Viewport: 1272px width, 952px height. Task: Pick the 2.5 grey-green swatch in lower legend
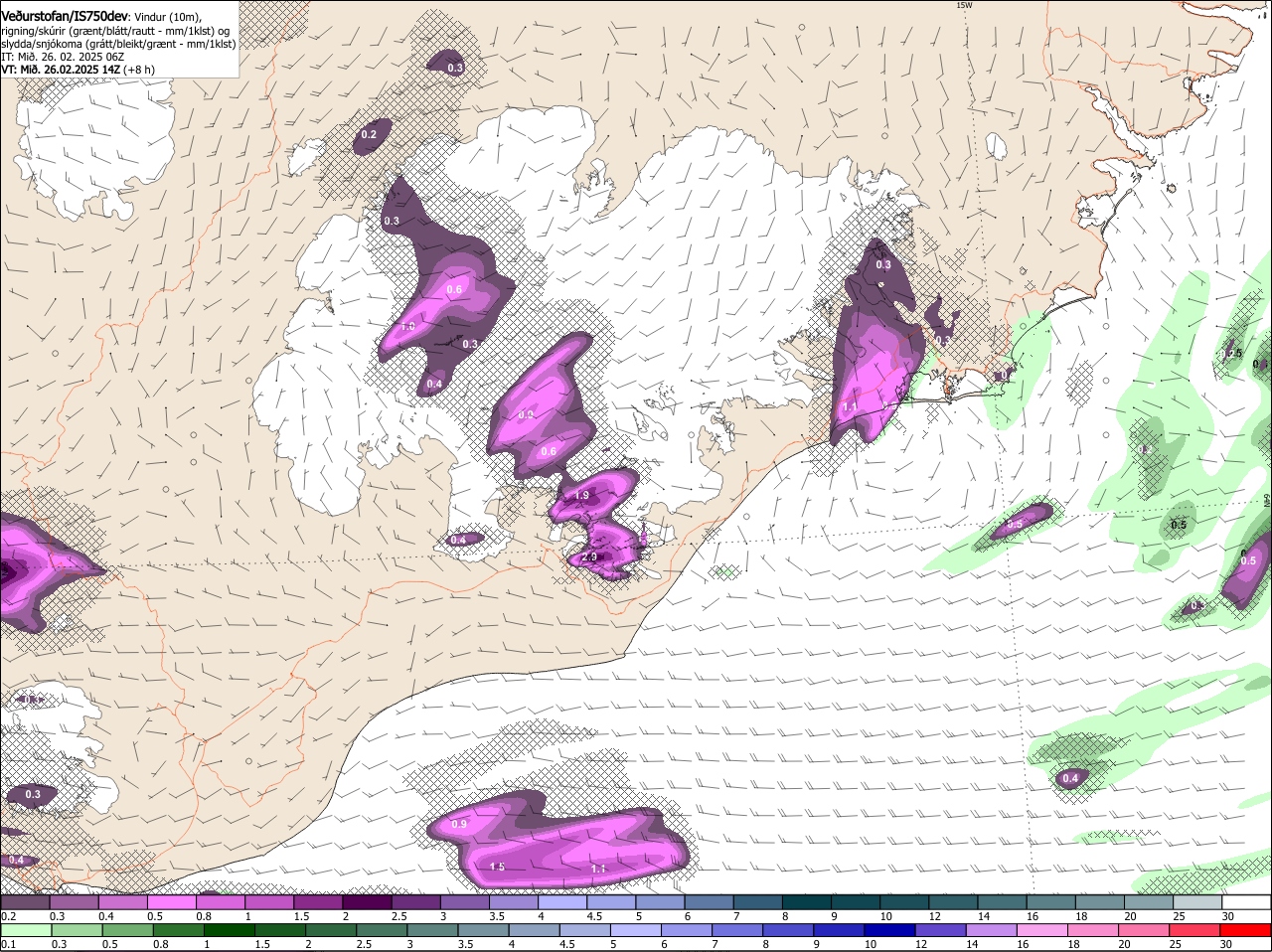pos(382,931)
